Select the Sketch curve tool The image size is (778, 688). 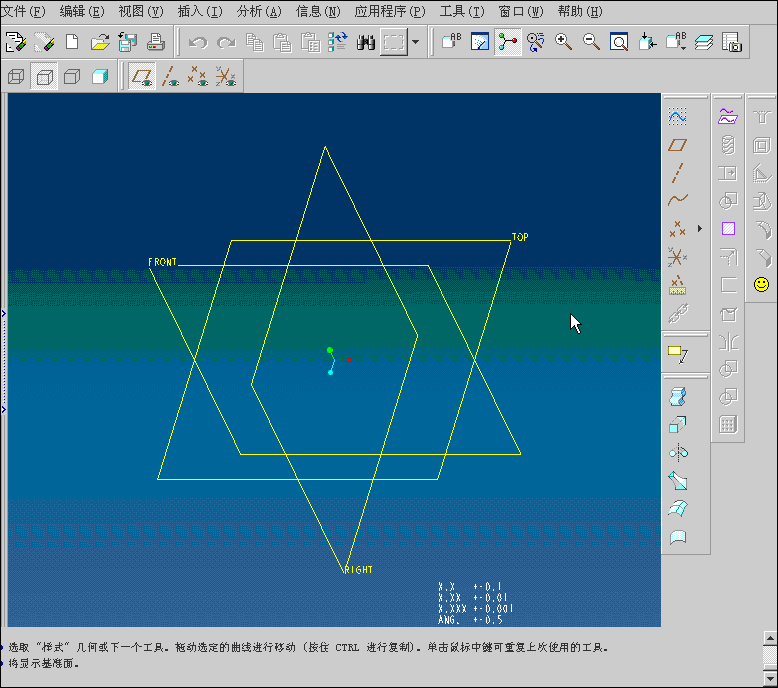coord(677,117)
